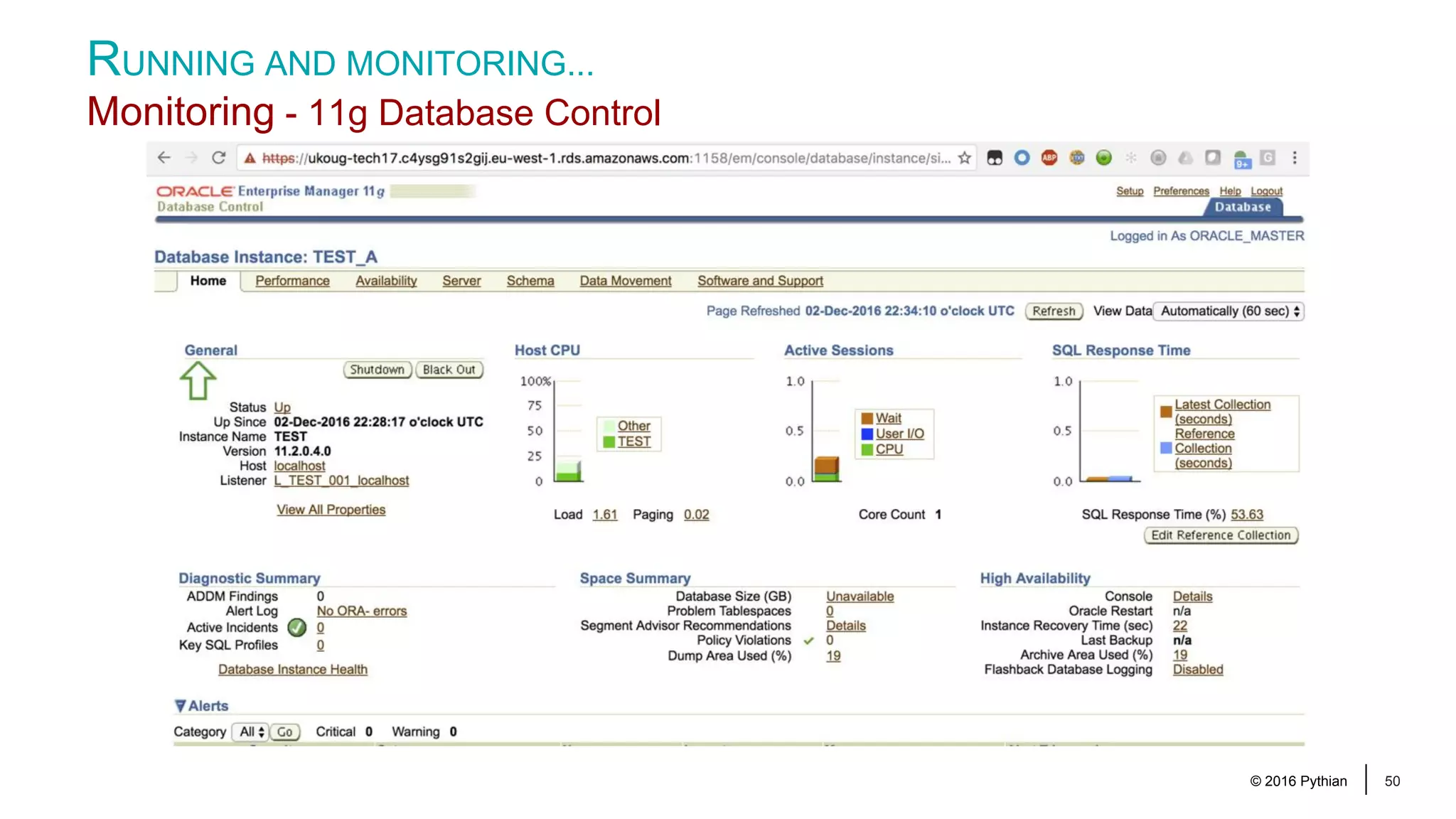Reload the page with refresh icon
The image size is (1456, 819).
tap(219, 158)
